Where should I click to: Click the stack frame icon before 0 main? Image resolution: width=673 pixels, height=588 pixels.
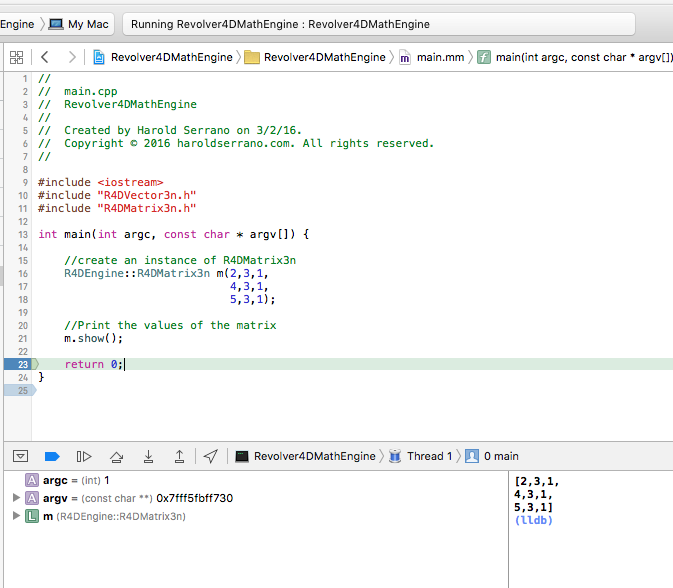(x=472, y=456)
